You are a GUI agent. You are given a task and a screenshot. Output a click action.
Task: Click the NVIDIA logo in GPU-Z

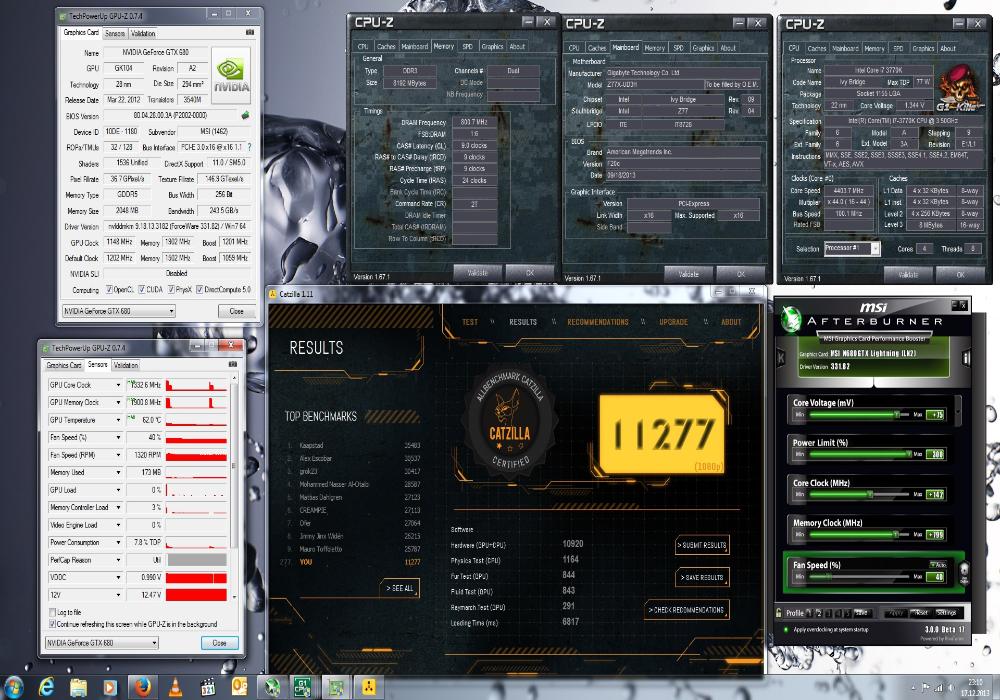coord(230,75)
